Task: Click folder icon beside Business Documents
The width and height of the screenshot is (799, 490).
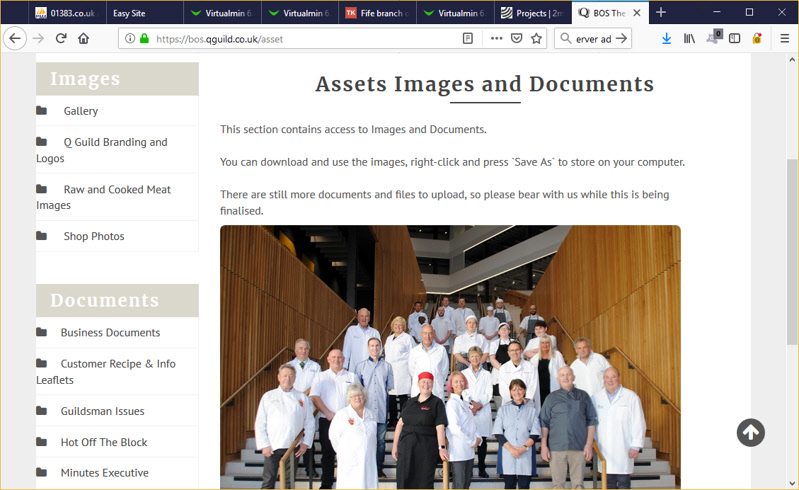Action: point(42,332)
